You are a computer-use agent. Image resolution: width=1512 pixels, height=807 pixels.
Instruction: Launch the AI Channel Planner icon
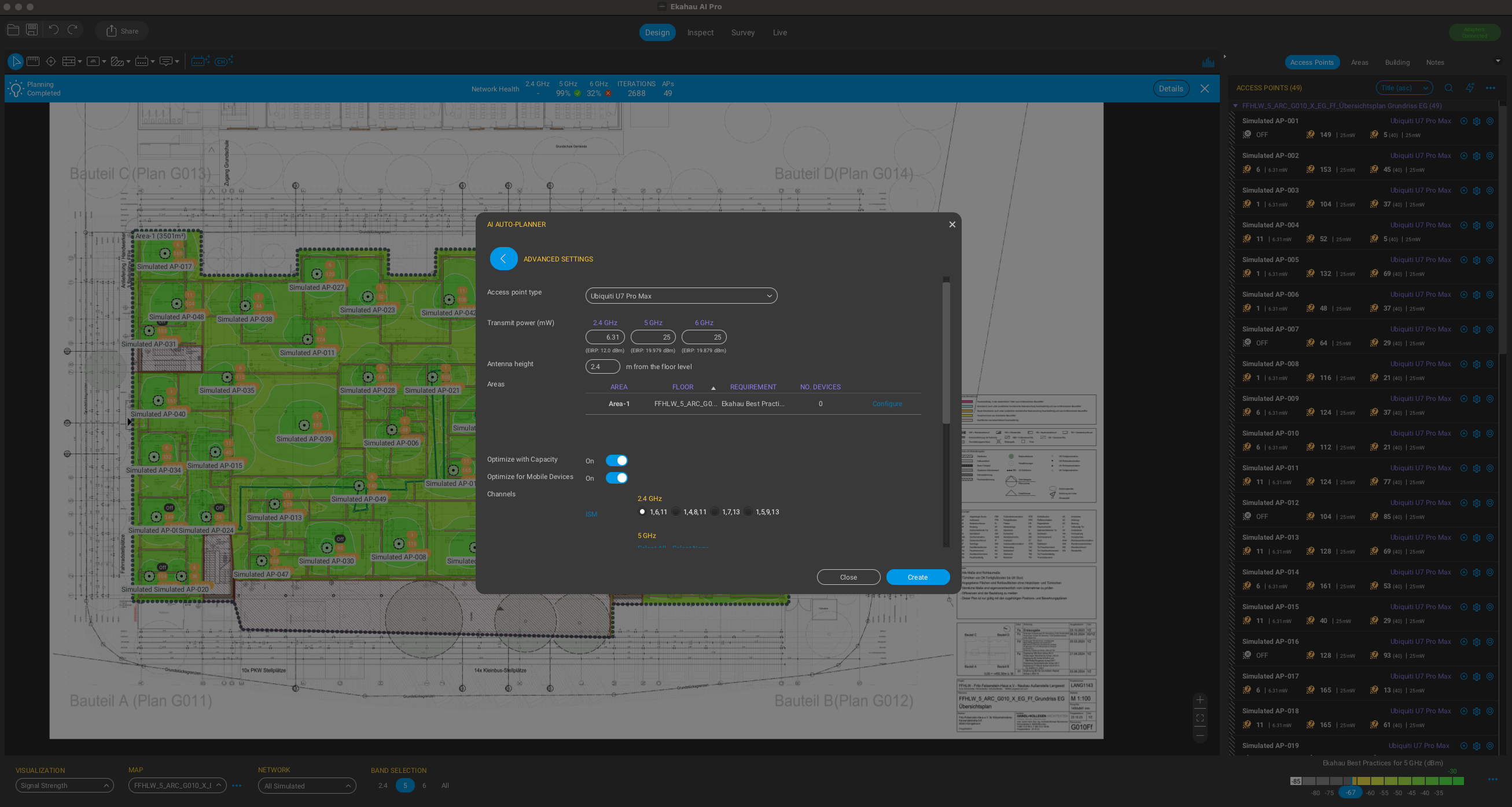[x=223, y=61]
